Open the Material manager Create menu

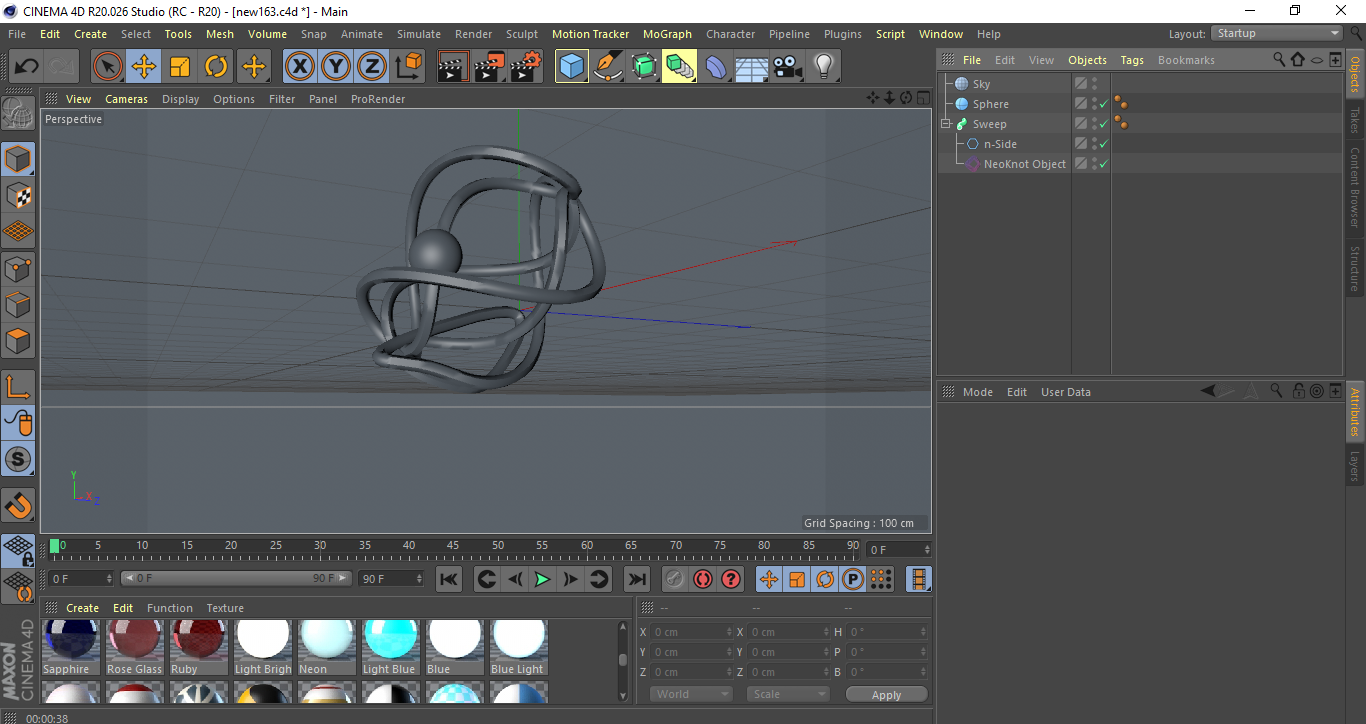coord(82,608)
